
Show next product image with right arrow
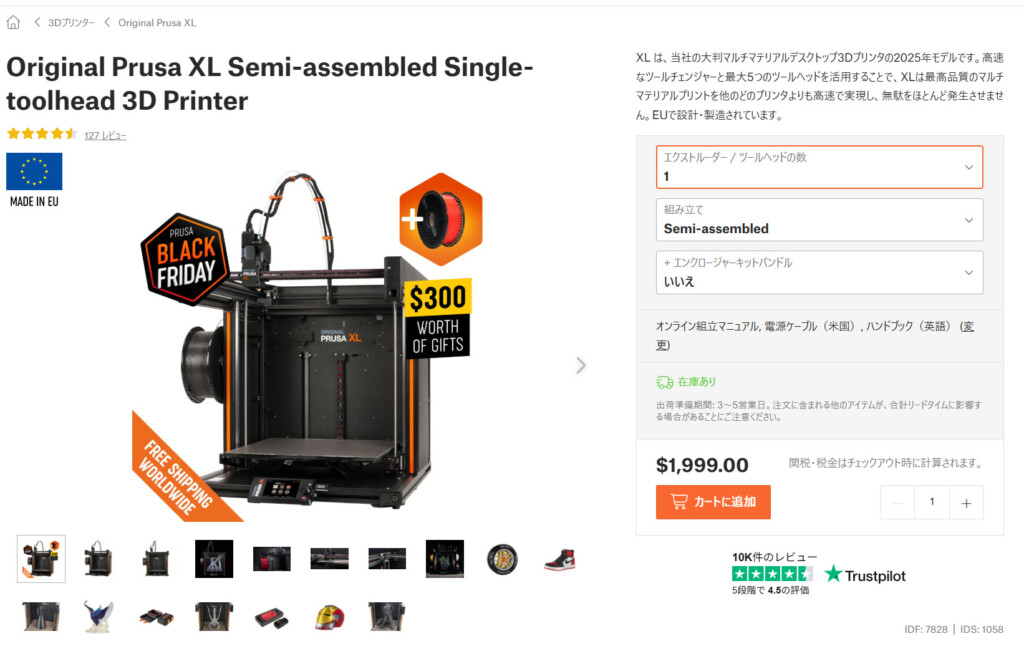pyautogui.click(x=581, y=365)
